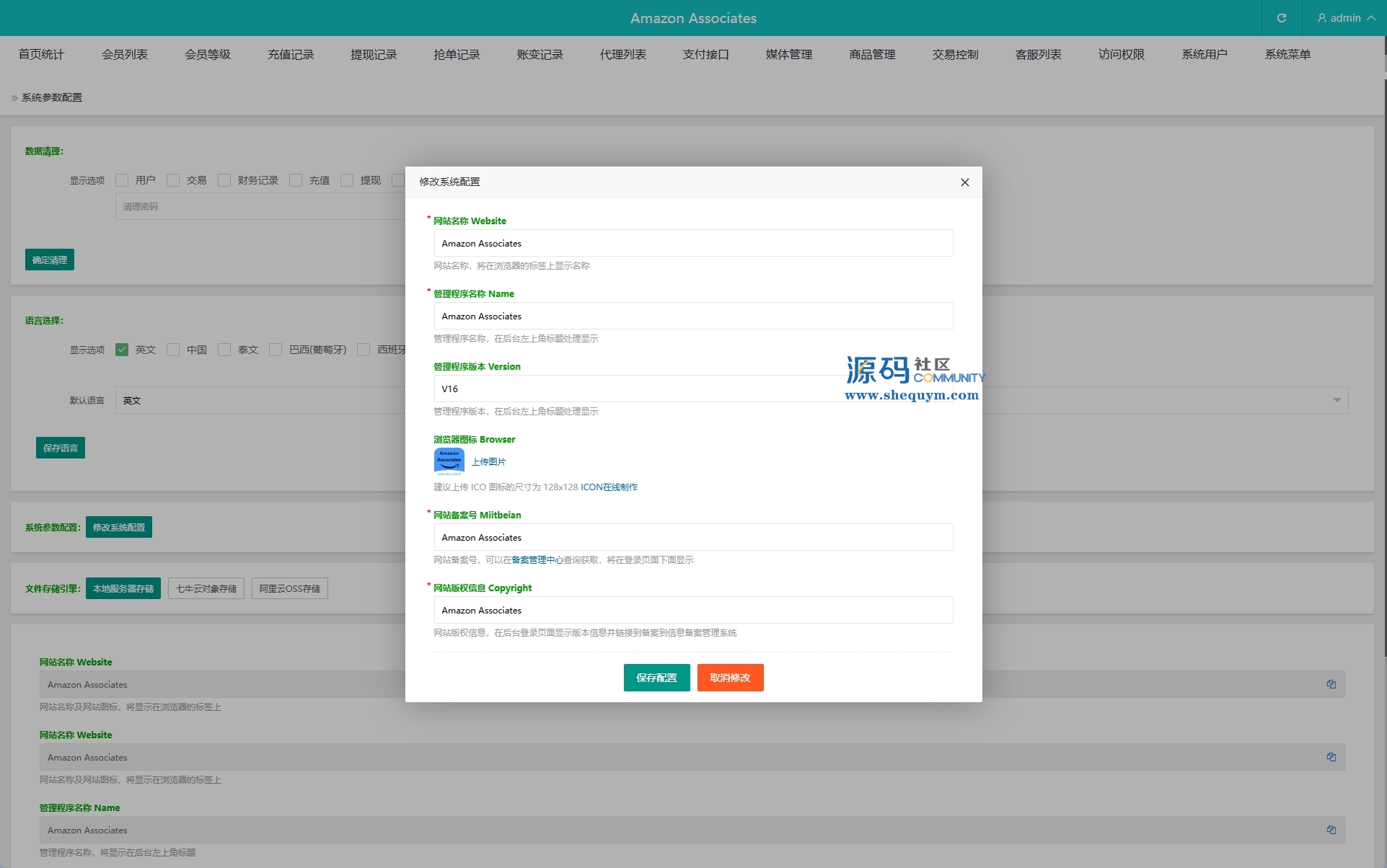Open the 账变记录 menu
The width and height of the screenshot is (1387, 868).
[x=540, y=55]
